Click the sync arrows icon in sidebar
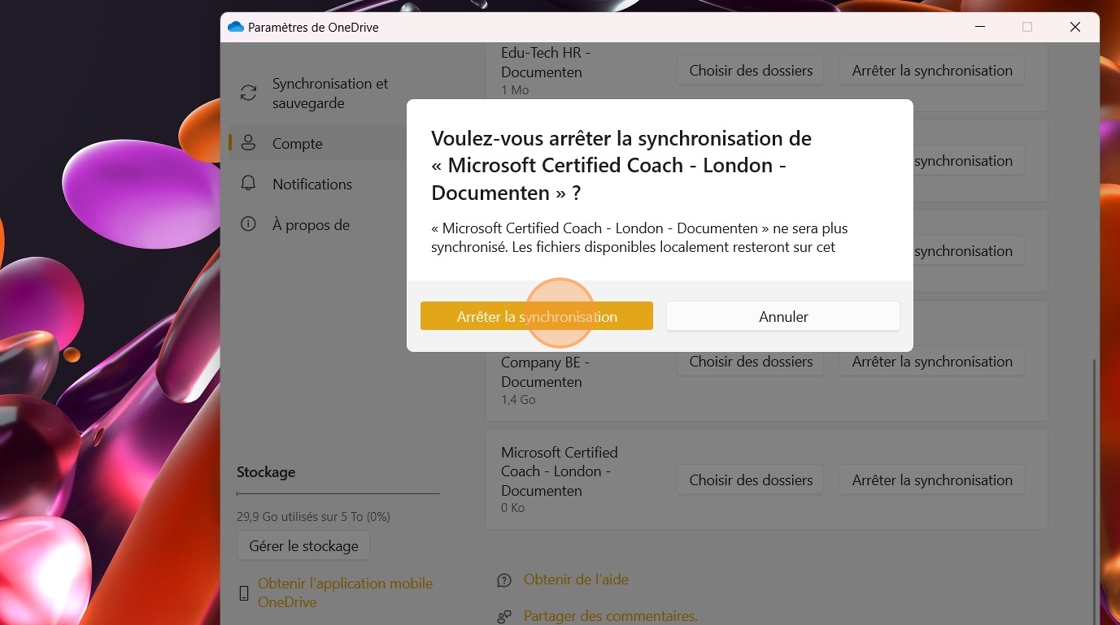Screen dimensions: 1120x625 click(248, 93)
